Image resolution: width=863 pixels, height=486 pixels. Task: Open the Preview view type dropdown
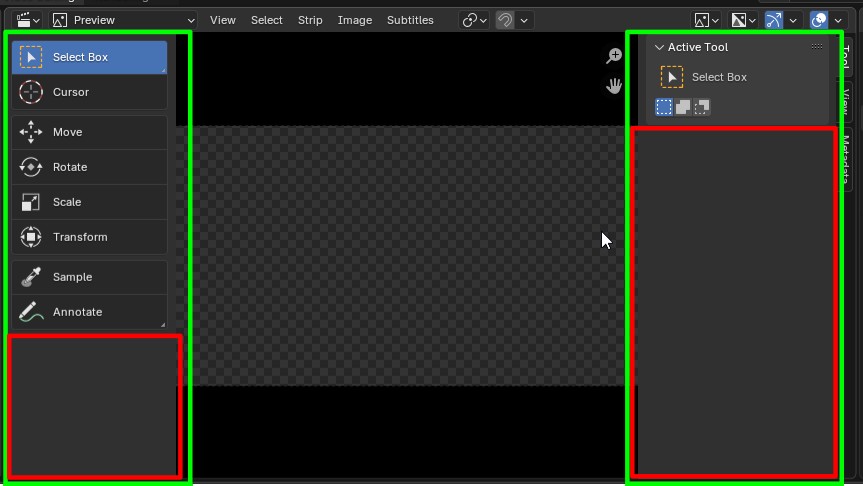[x=123, y=20]
